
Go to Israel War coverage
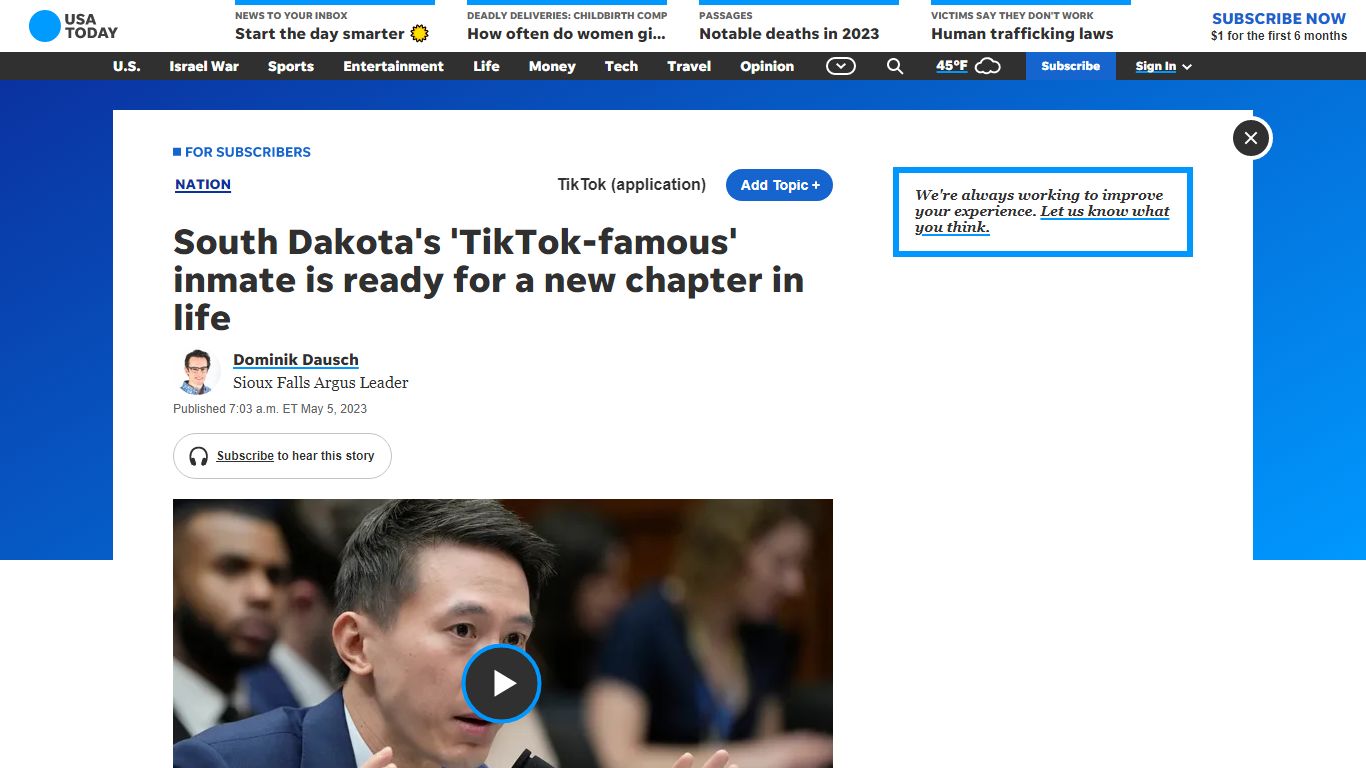(x=204, y=66)
